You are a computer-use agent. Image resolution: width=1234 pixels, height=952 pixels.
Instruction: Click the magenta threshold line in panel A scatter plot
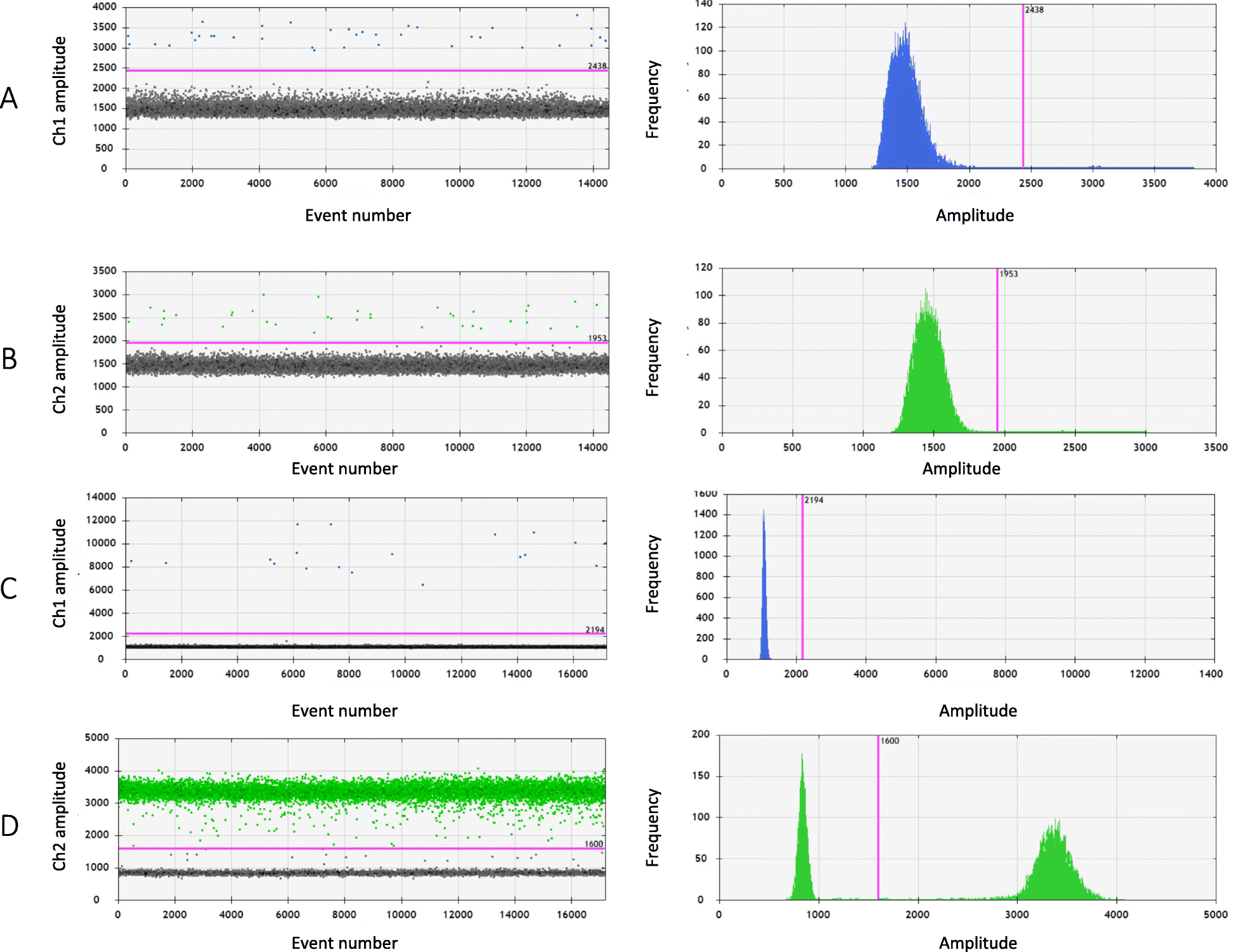click(367, 70)
